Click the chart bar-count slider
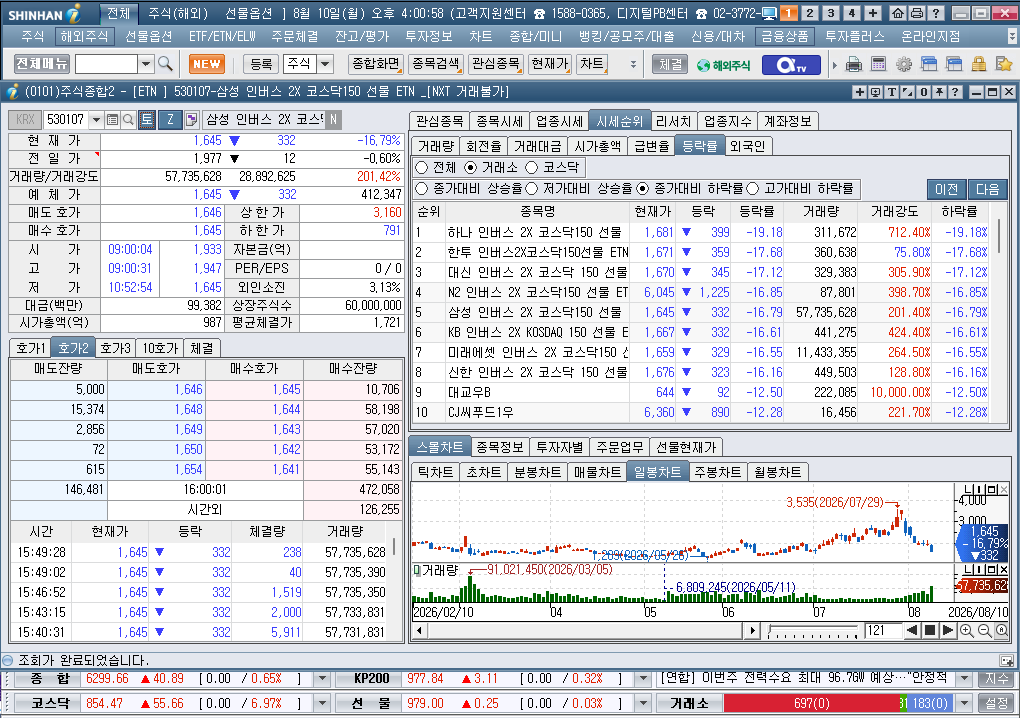1020x718 pixels. coord(813,631)
